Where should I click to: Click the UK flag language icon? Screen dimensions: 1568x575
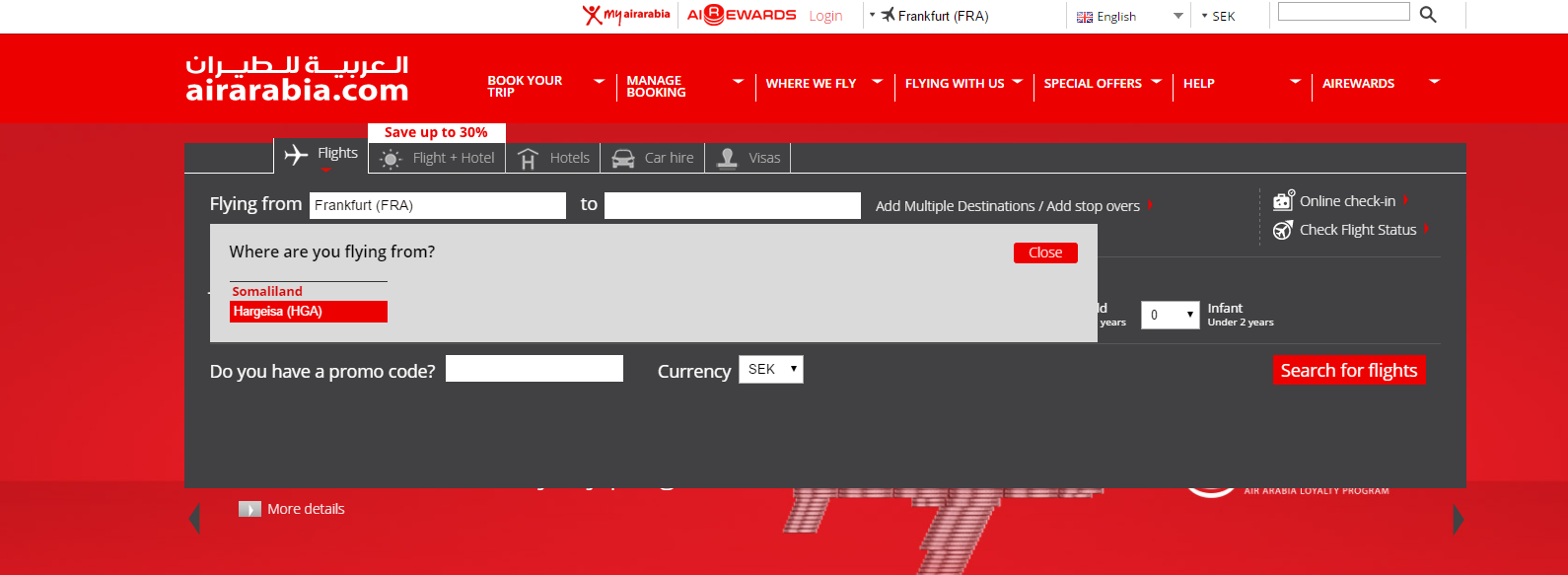1085,17
